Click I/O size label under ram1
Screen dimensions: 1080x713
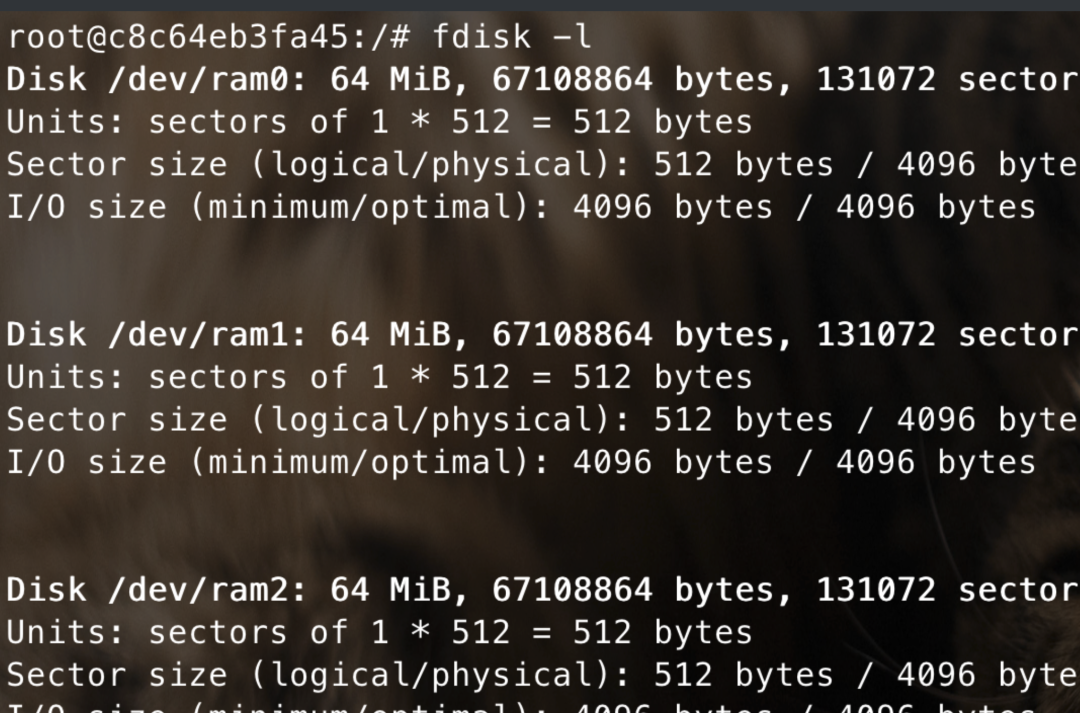[87, 462]
